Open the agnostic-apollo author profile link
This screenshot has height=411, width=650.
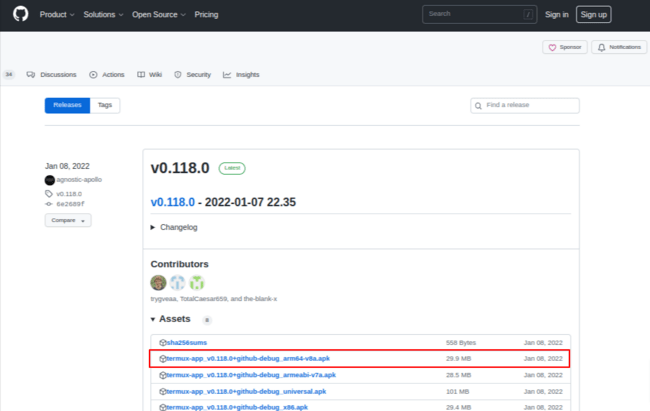79,180
